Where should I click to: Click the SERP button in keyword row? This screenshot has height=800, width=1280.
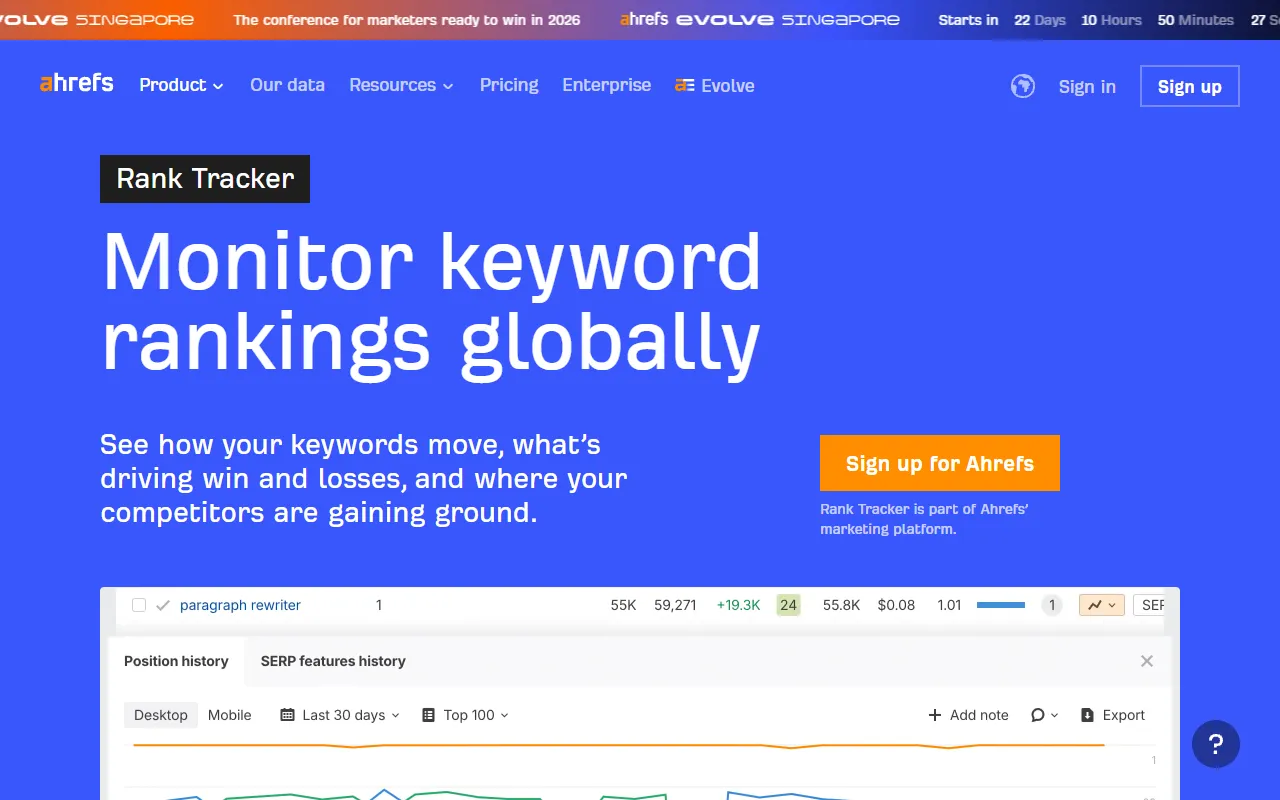click(x=1150, y=605)
